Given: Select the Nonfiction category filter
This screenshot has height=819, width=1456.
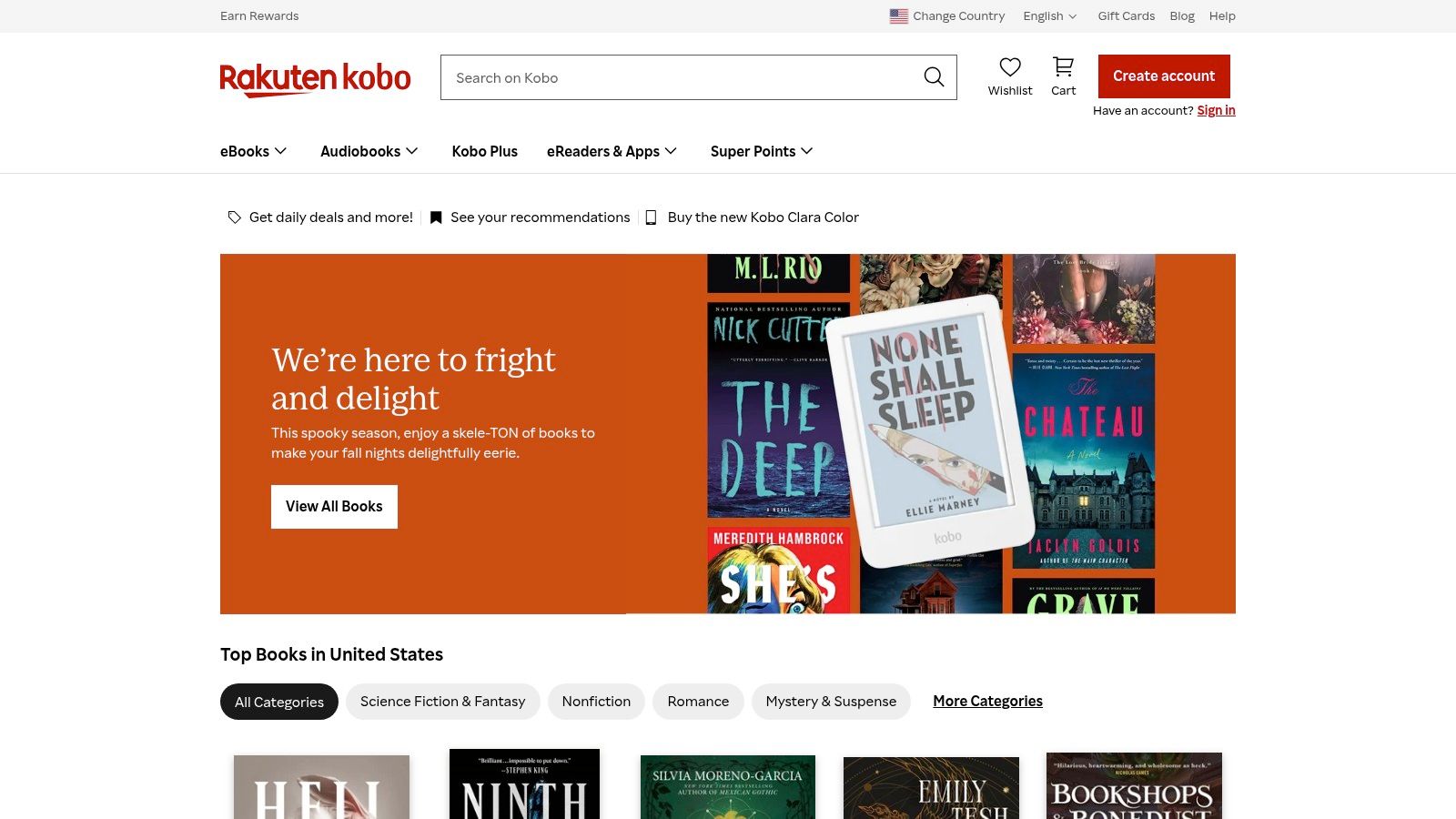Looking at the screenshot, I should tap(596, 702).
